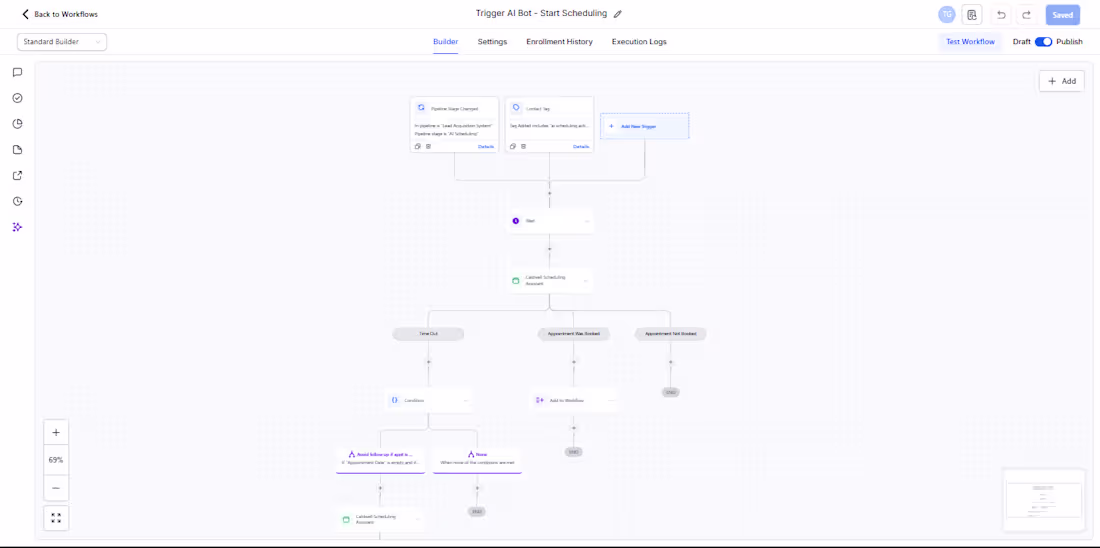Image resolution: width=1100 pixels, height=548 pixels.
Task: Click the Contact Tag trigger icon
Action: [516, 108]
